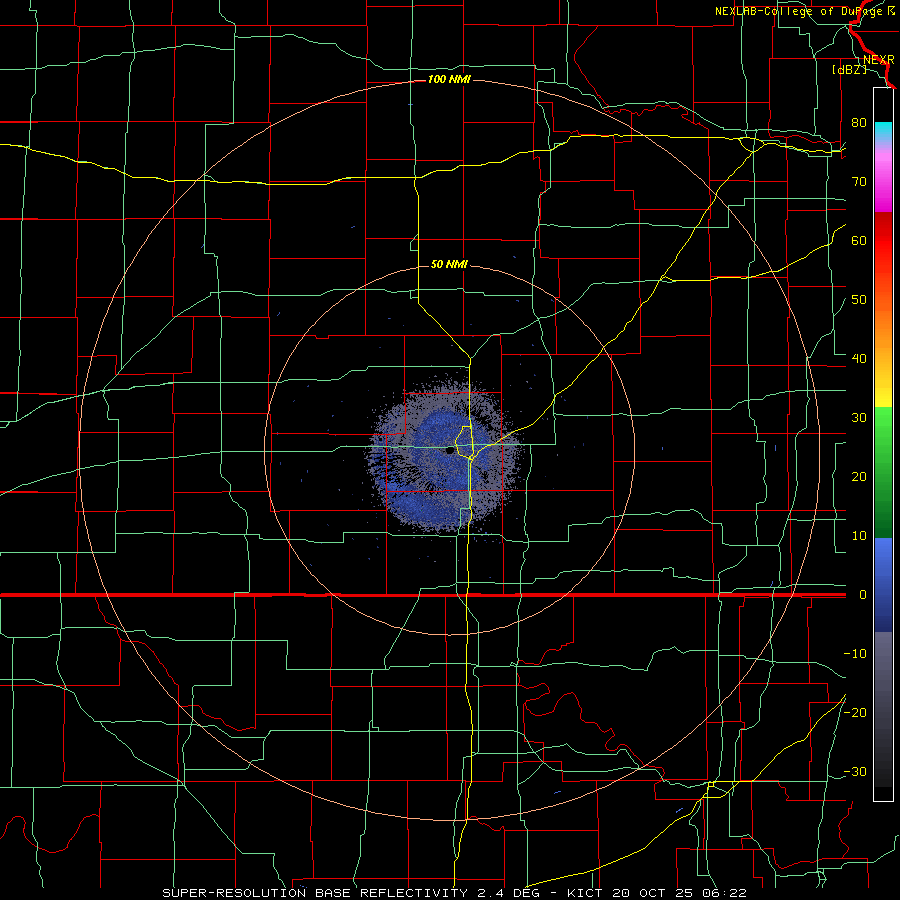Click the 0 value on the dBZ scale

863,595
